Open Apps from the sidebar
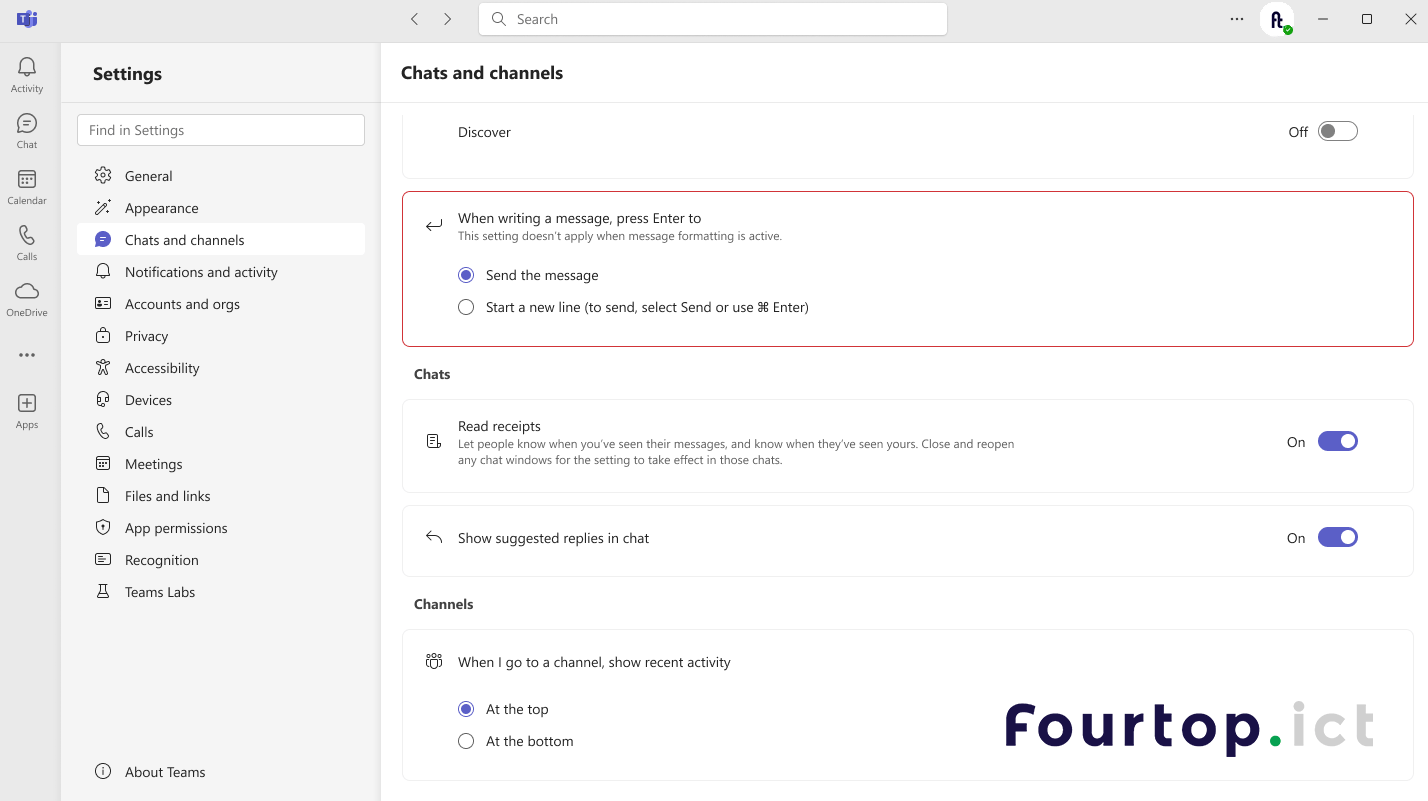Image resolution: width=1428 pixels, height=801 pixels. tap(27, 409)
